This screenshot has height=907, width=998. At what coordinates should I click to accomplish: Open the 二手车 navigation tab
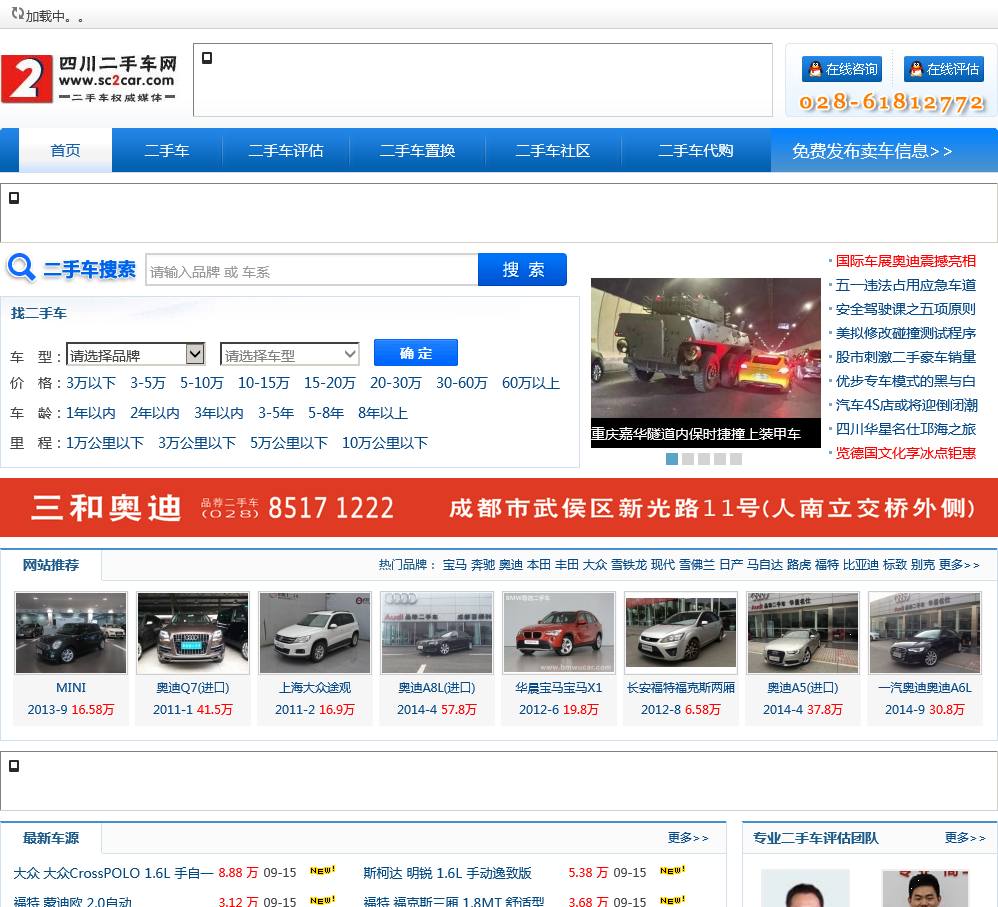coord(167,150)
